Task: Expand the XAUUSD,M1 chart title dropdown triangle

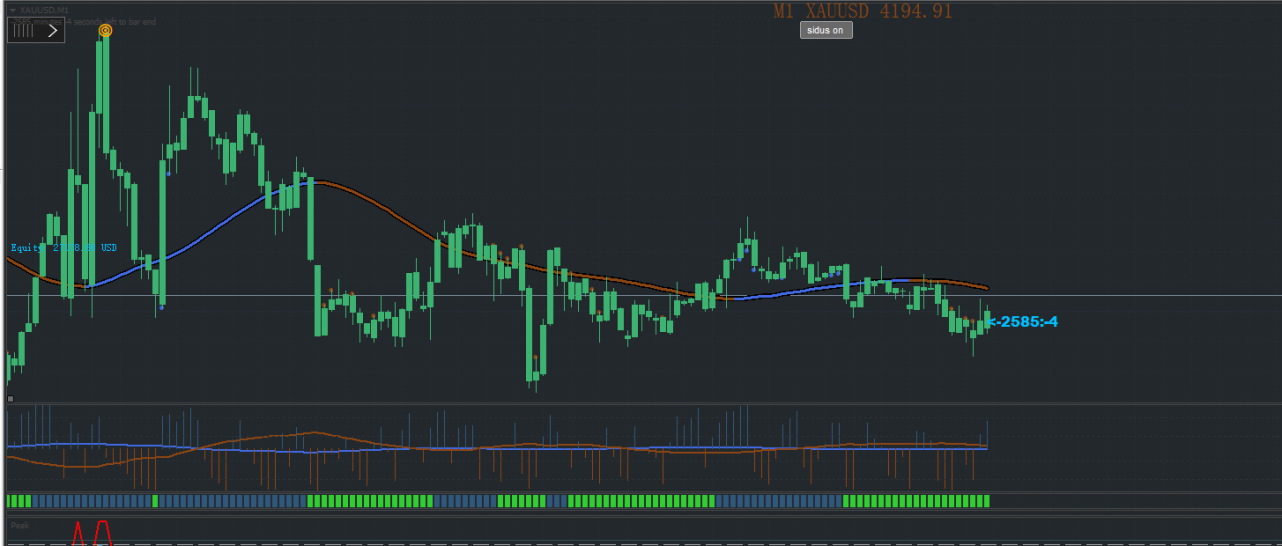Action: 13,10
